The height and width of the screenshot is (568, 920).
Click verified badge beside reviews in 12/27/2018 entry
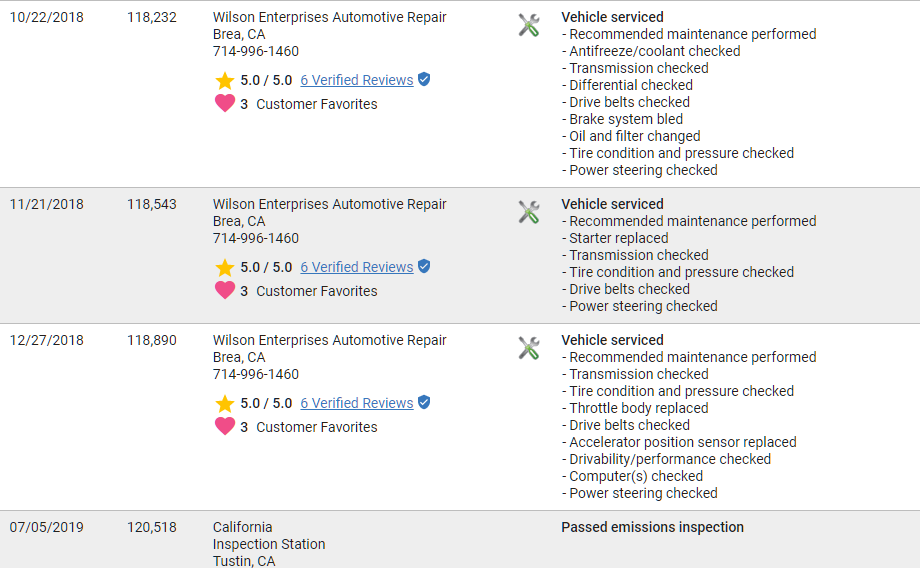[x=424, y=402]
